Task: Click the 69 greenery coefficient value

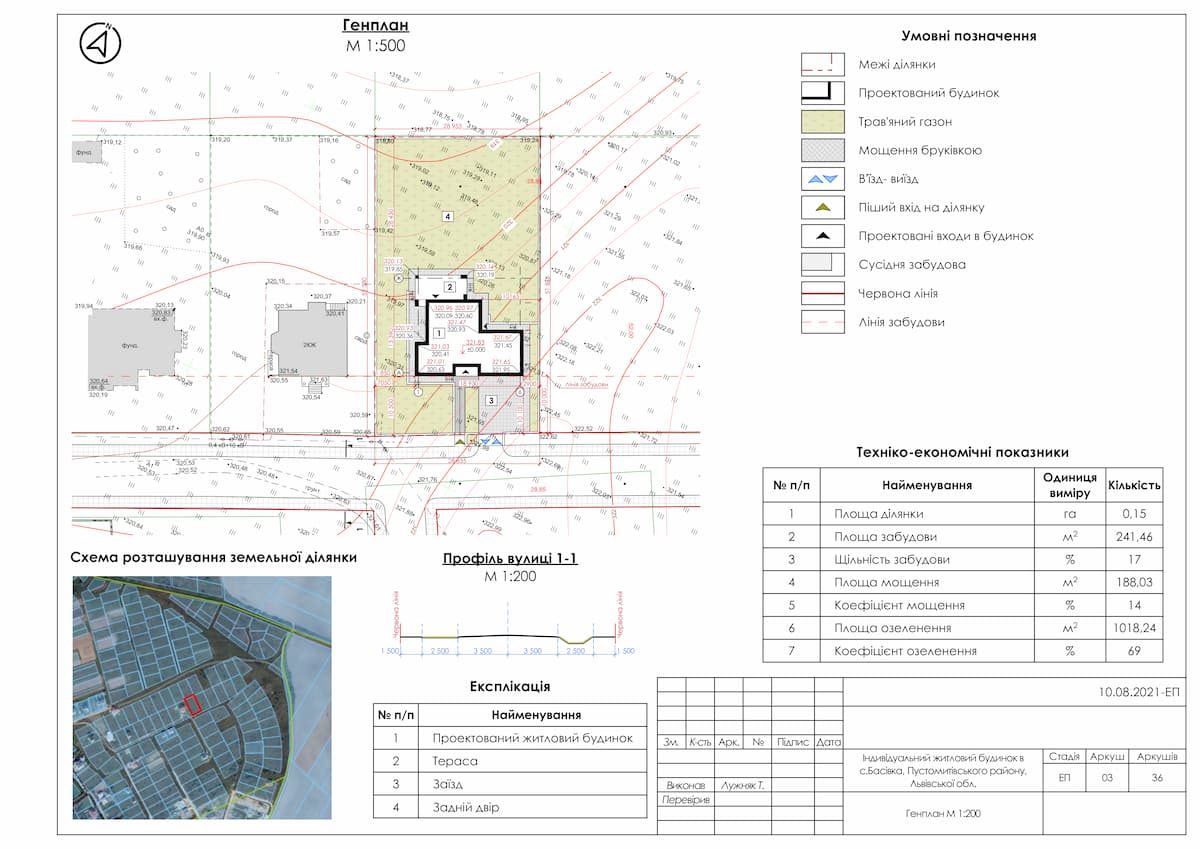Action: click(x=1134, y=652)
